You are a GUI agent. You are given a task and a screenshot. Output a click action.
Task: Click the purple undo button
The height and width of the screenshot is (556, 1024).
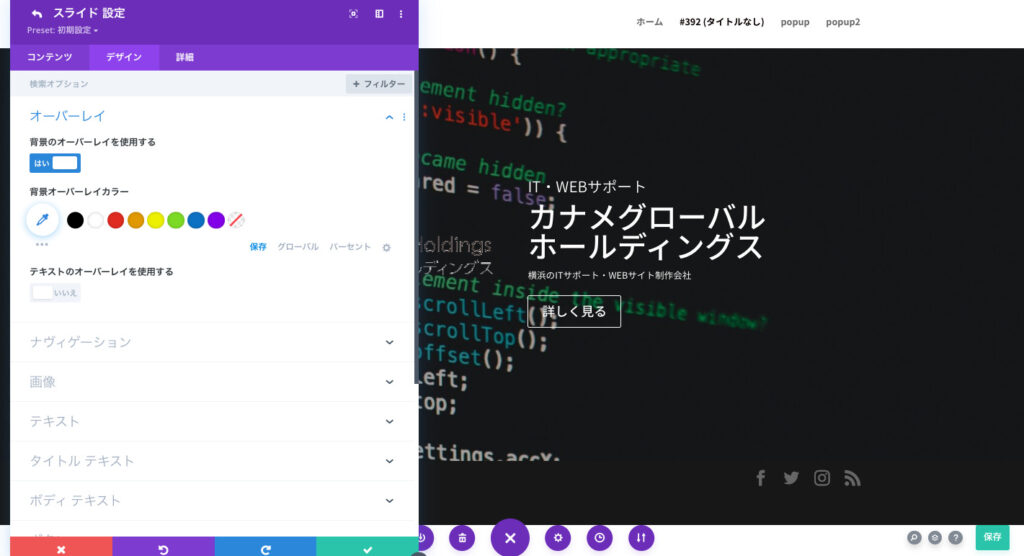tap(163, 548)
